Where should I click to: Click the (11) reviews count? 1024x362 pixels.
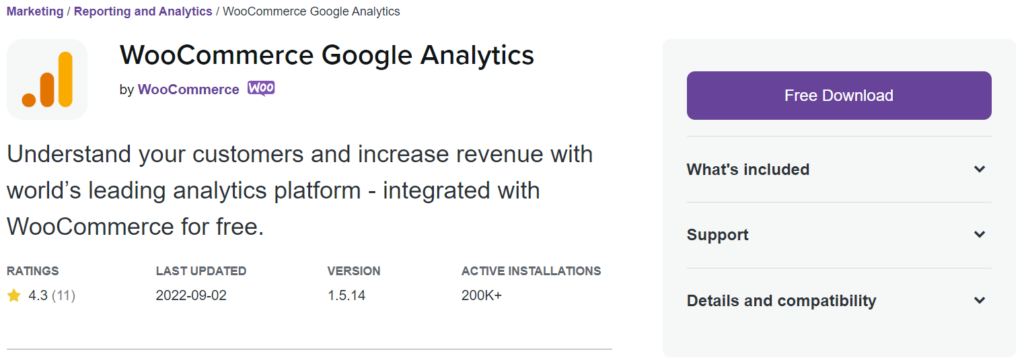coord(63,296)
